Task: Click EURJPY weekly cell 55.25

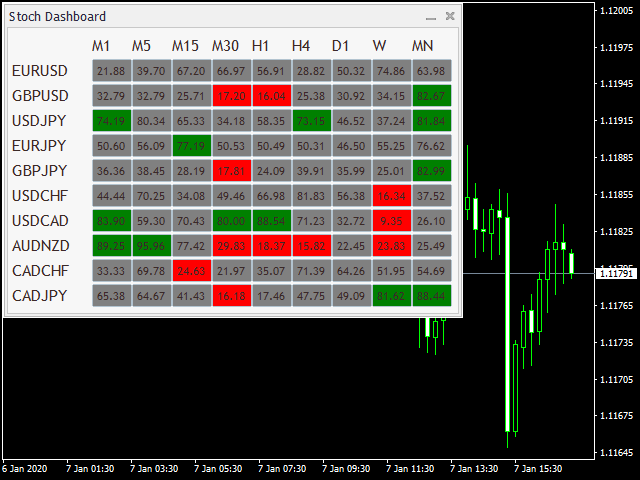Action: (391, 146)
